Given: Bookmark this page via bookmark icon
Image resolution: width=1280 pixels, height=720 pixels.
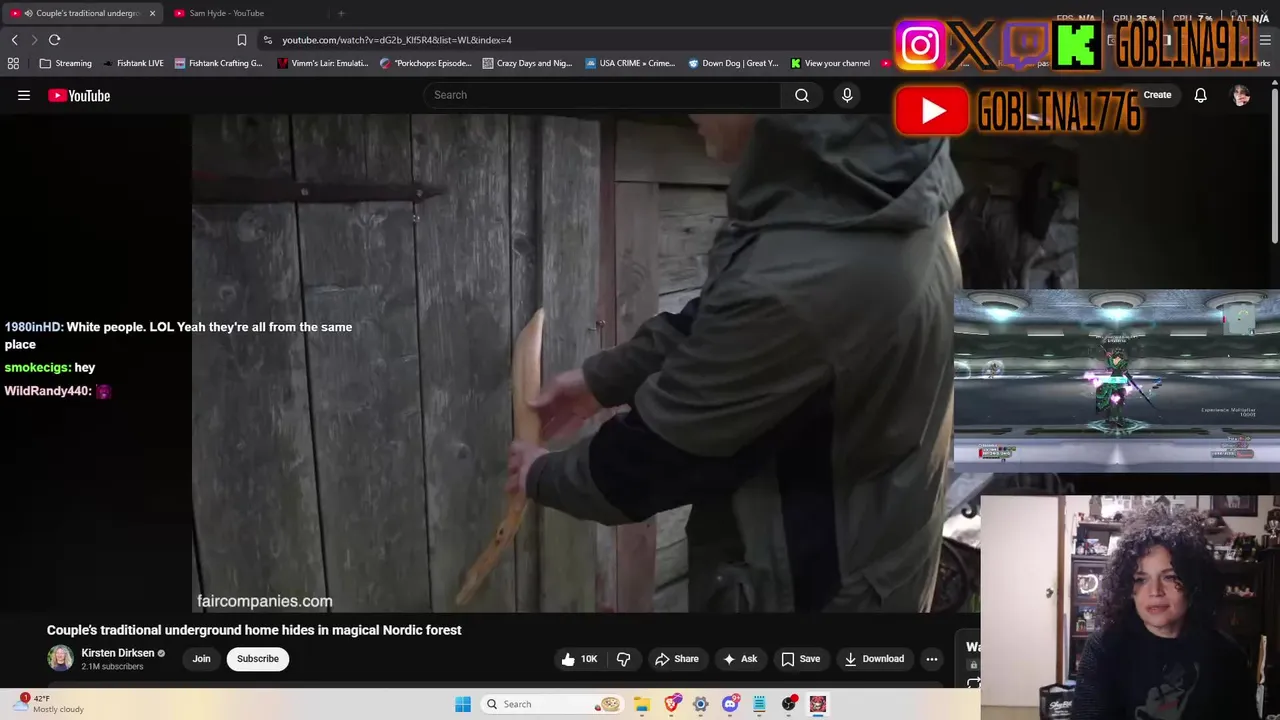Looking at the screenshot, I should [x=241, y=40].
